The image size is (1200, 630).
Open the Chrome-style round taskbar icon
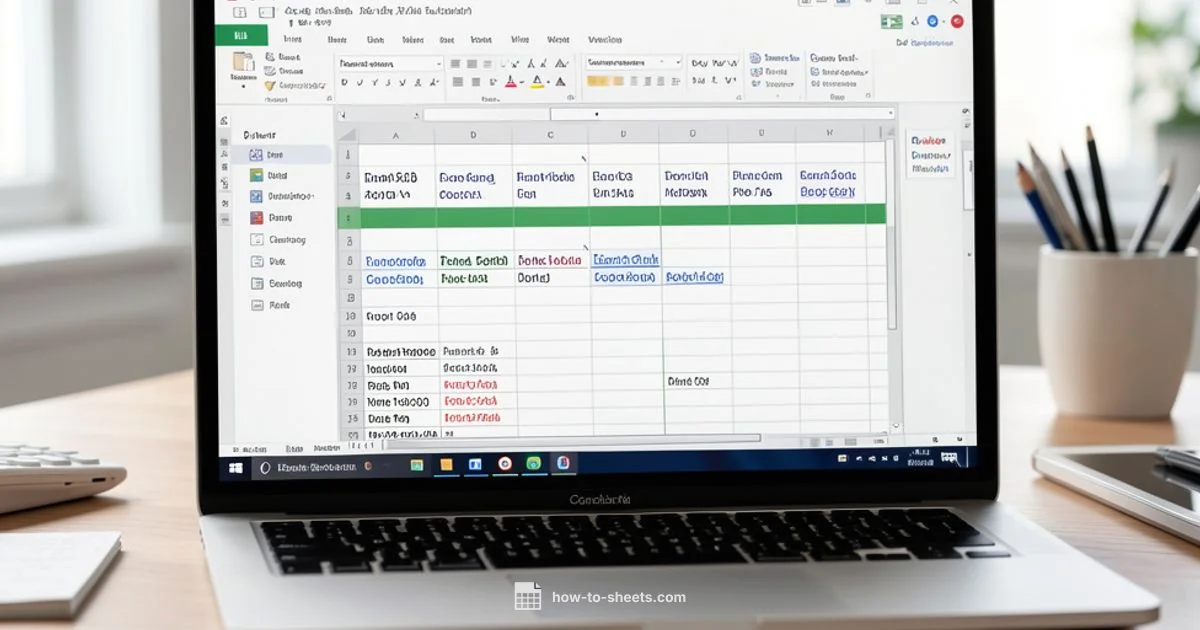505,463
